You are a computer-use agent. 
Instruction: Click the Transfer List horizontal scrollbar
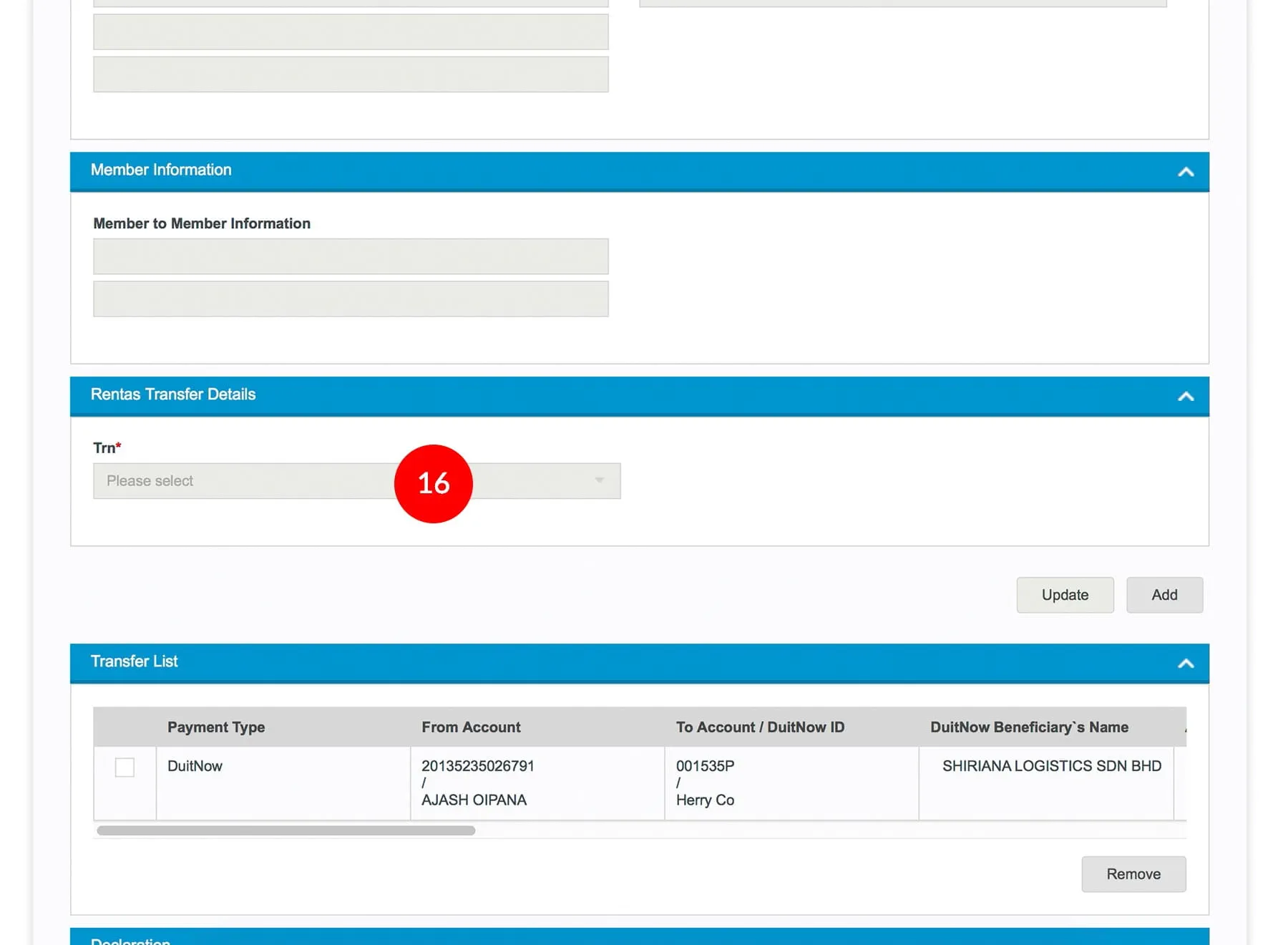(286, 830)
